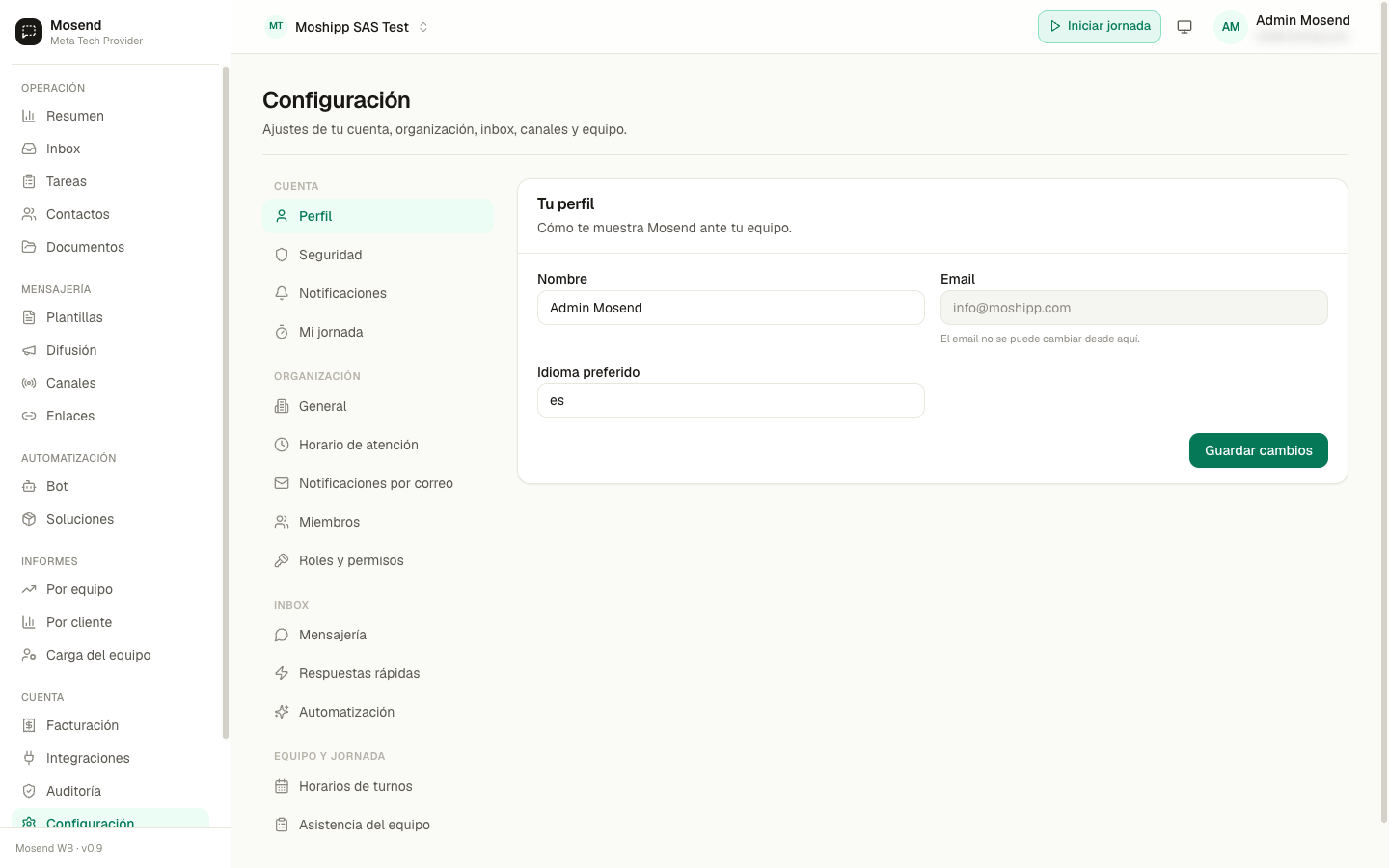
Task: Click the Respuestas rápidas lightning icon
Action: pyautogui.click(x=282, y=673)
